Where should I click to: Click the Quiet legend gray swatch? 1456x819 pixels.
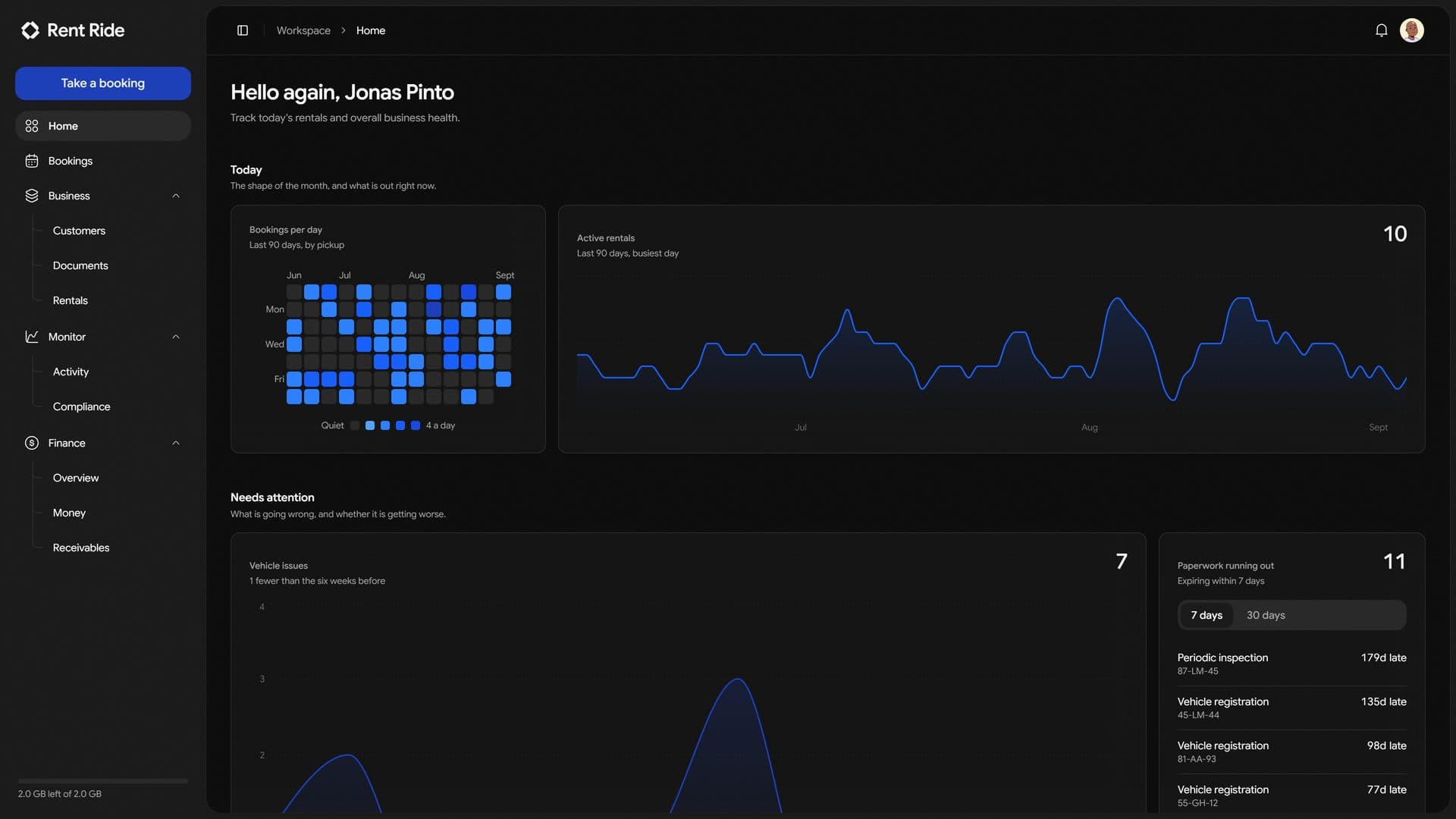(354, 425)
